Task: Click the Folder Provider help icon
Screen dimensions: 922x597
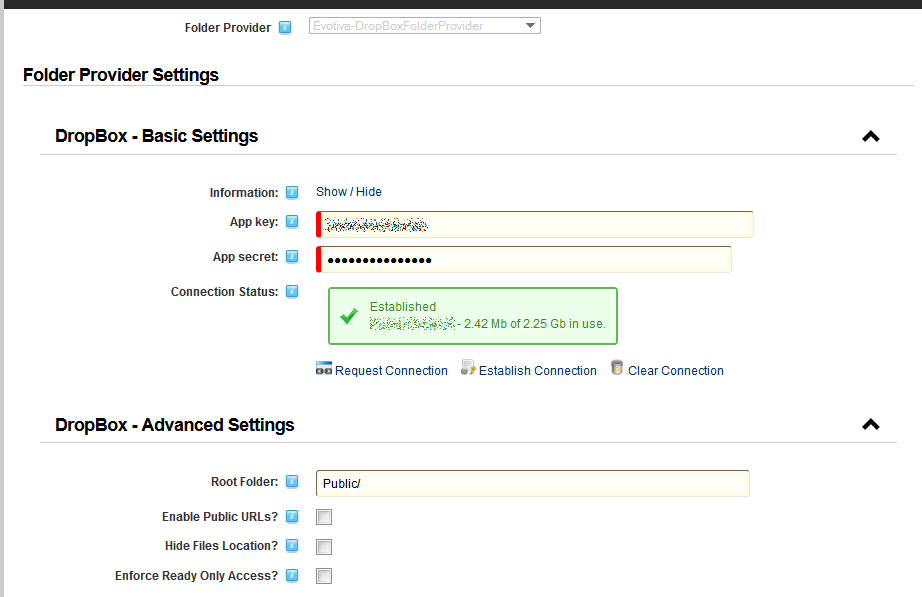Action: [285, 28]
